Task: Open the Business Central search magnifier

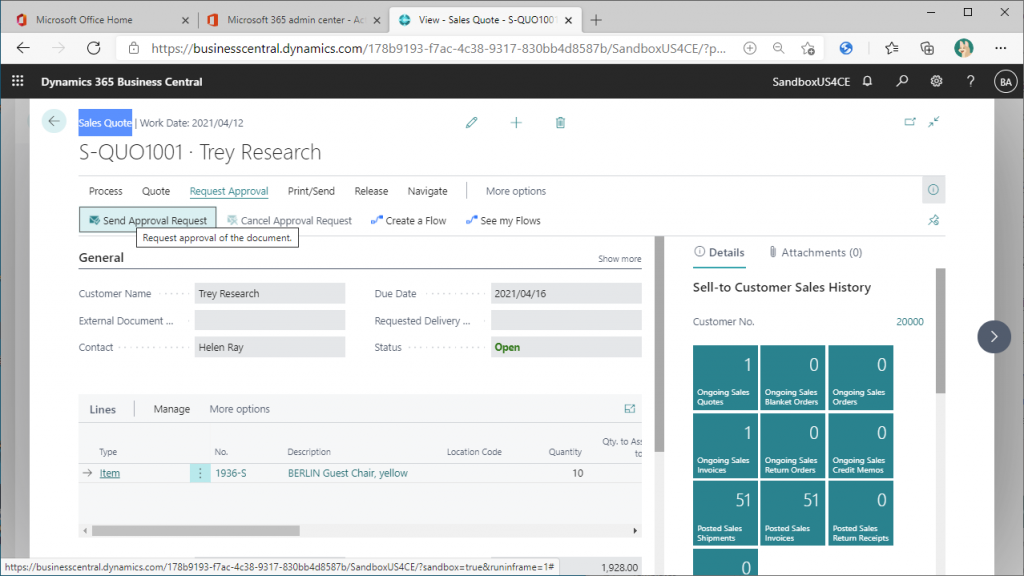Action: coord(902,82)
